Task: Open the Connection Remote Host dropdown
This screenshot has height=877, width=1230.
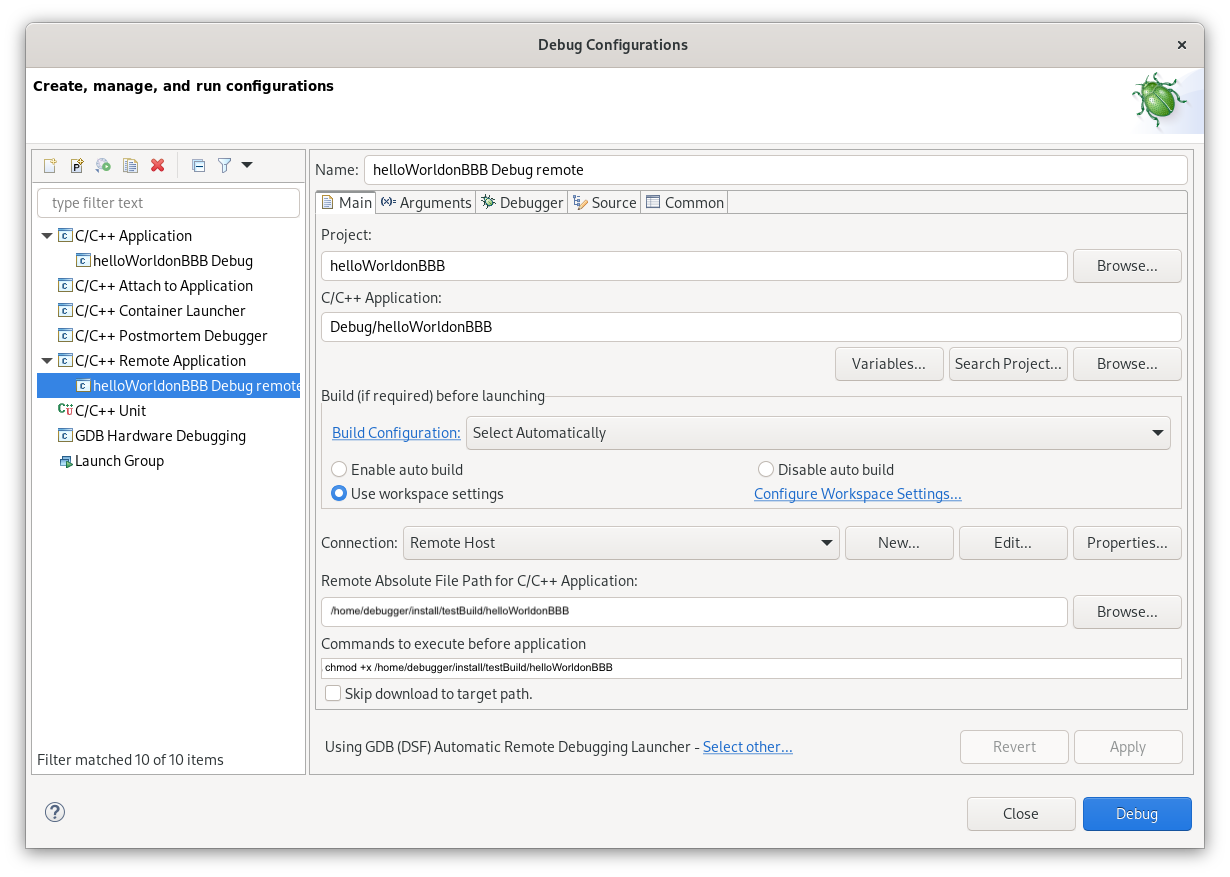Action: click(621, 543)
